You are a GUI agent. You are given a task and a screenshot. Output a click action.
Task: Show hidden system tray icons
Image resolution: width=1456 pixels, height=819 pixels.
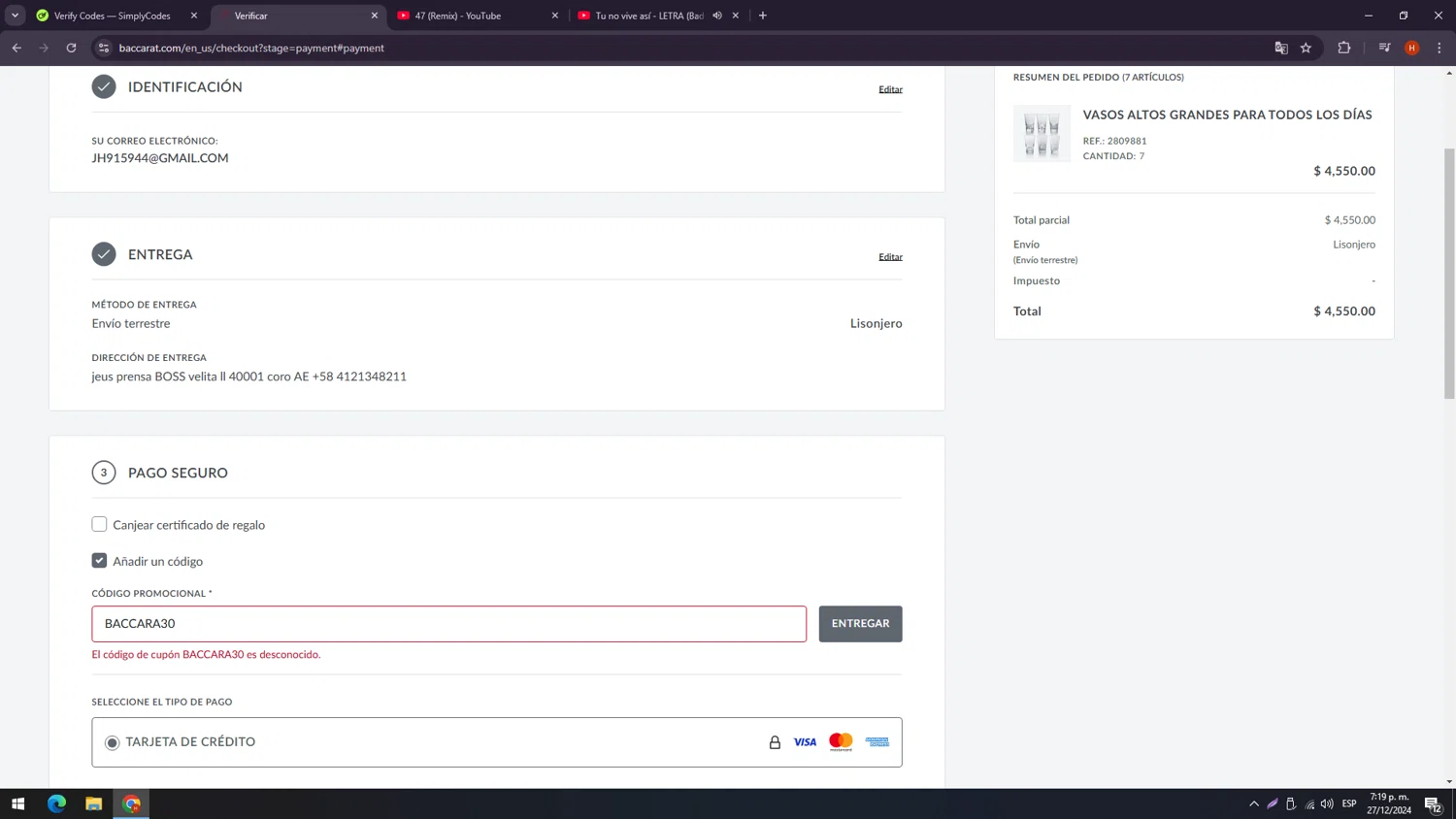(1254, 803)
